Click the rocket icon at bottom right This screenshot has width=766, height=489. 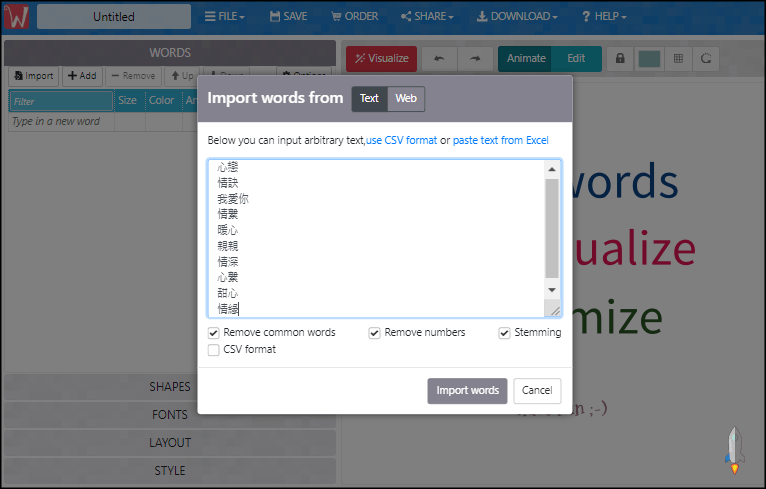click(734, 450)
